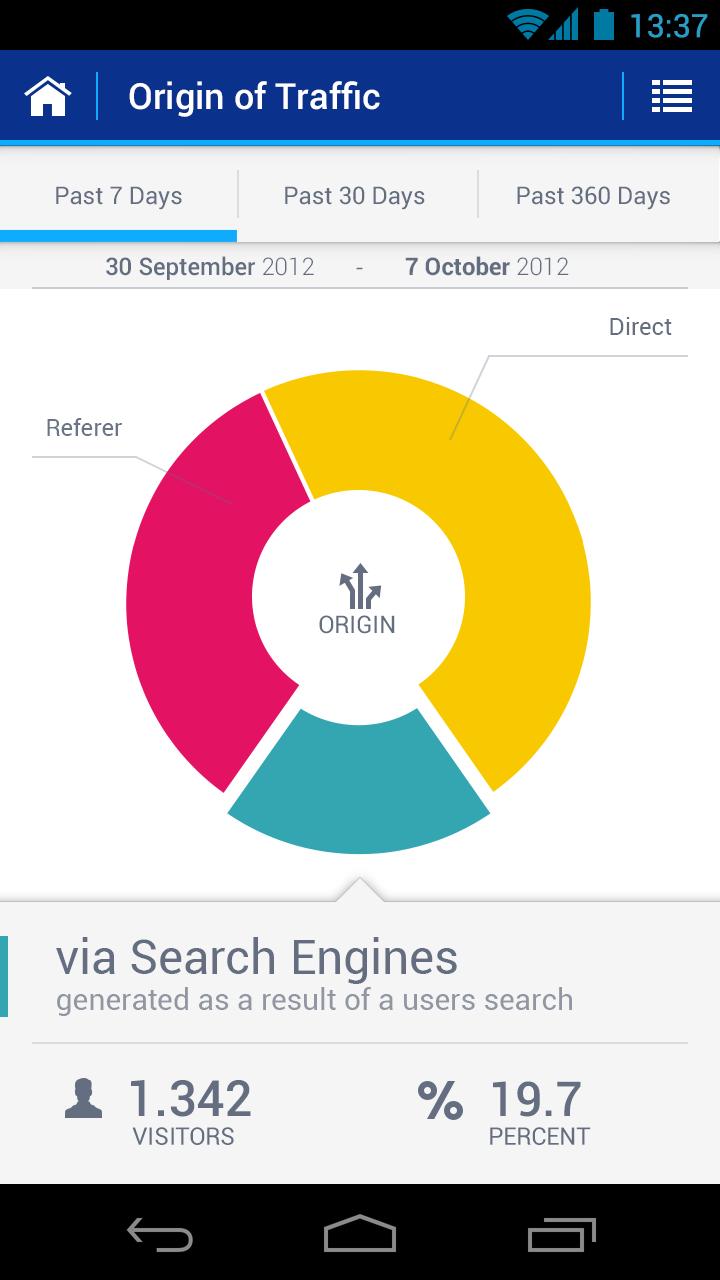Image resolution: width=720 pixels, height=1280 pixels.
Task: Click the Home icon in the header
Action: (x=46, y=95)
